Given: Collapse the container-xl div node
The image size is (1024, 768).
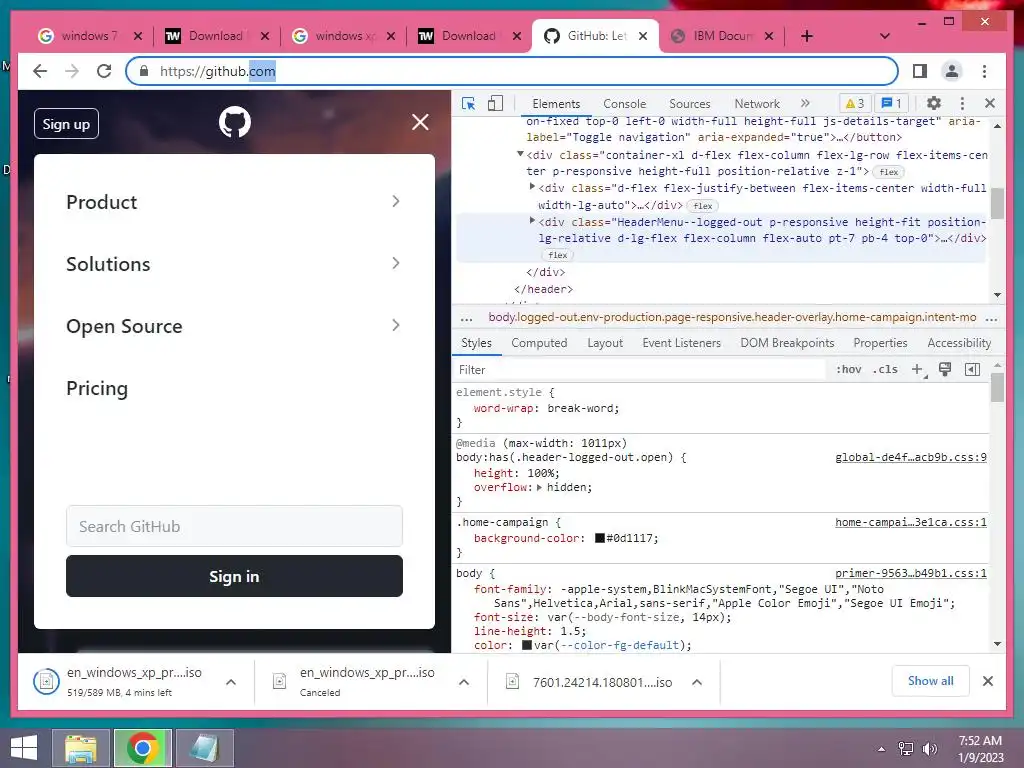Looking at the screenshot, I should [520, 154].
